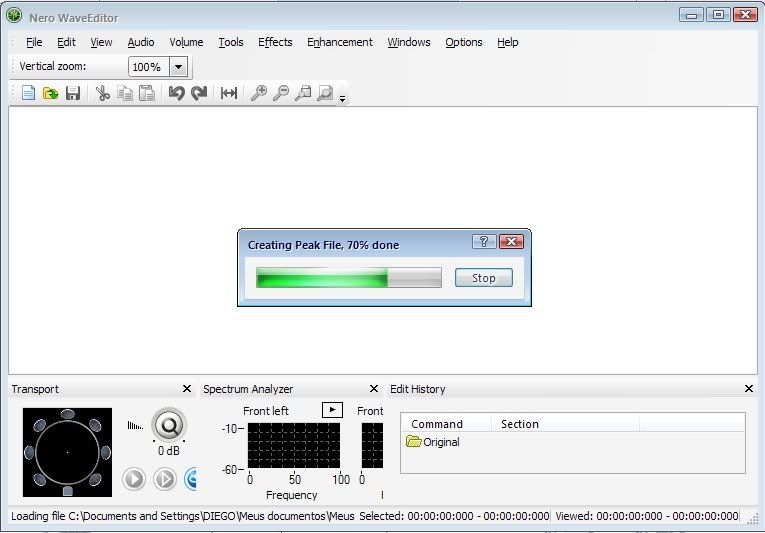Click the Select all horizontal arrows icon
This screenshot has height=533, width=765.
point(229,93)
